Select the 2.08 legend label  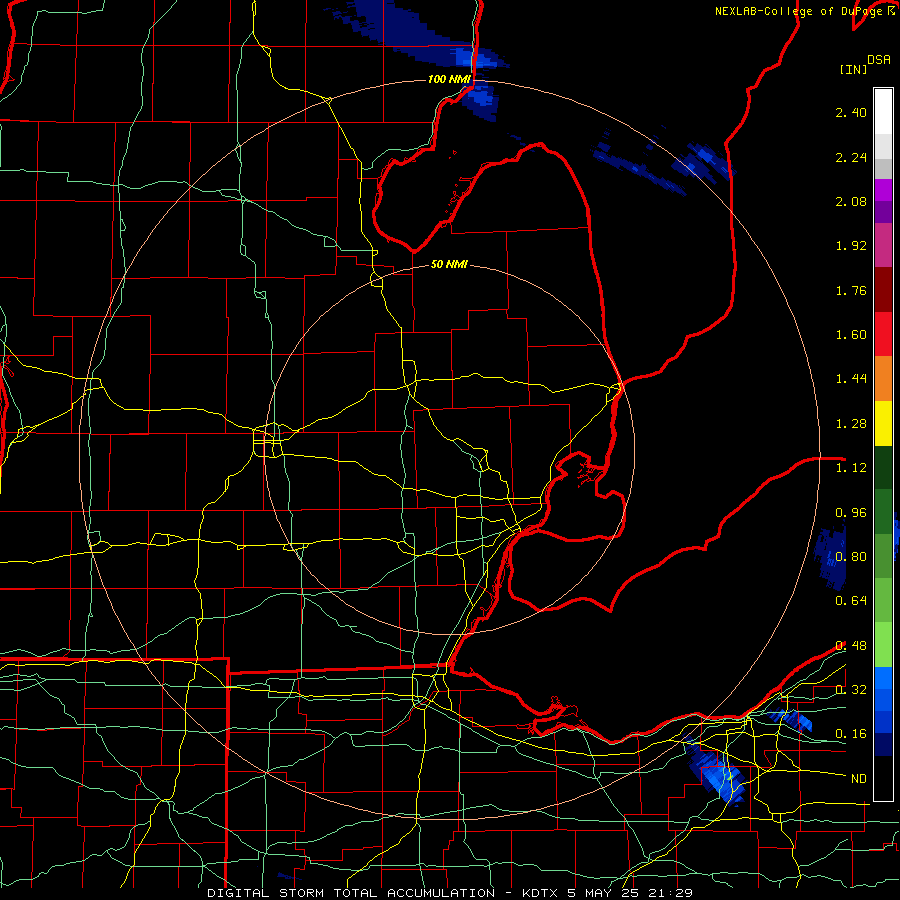coord(851,201)
